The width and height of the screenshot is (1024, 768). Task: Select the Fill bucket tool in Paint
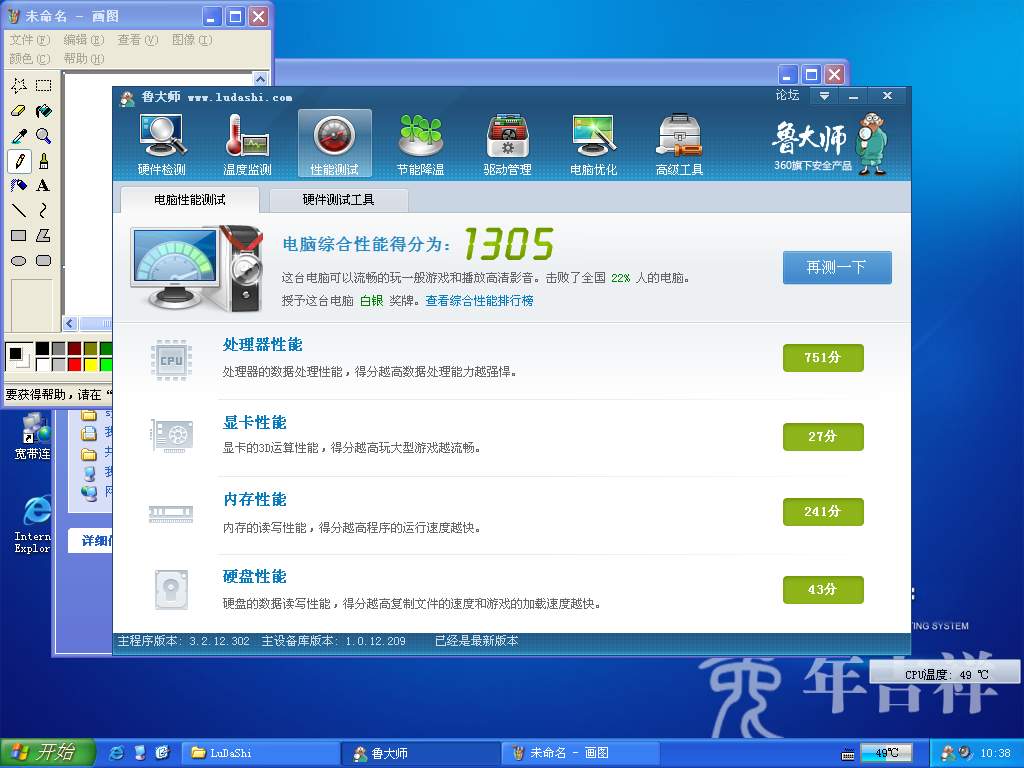pos(44,111)
